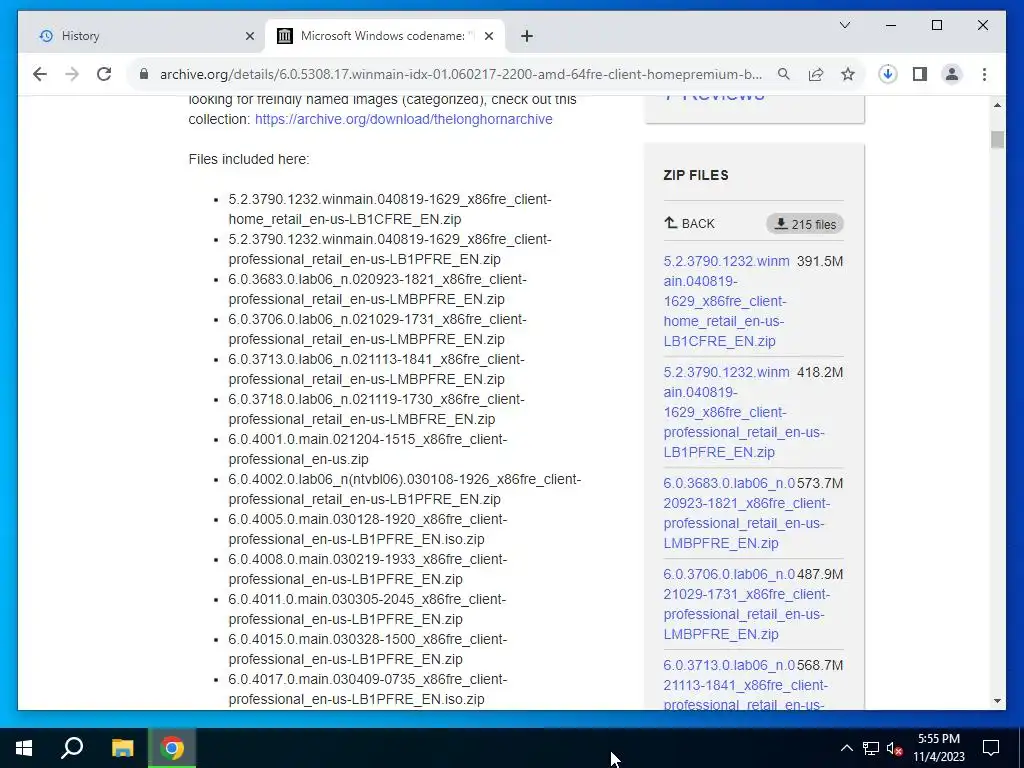This screenshot has height=768, width=1024.
Task: Click the text 'Files included here:'
Action: (x=249, y=159)
